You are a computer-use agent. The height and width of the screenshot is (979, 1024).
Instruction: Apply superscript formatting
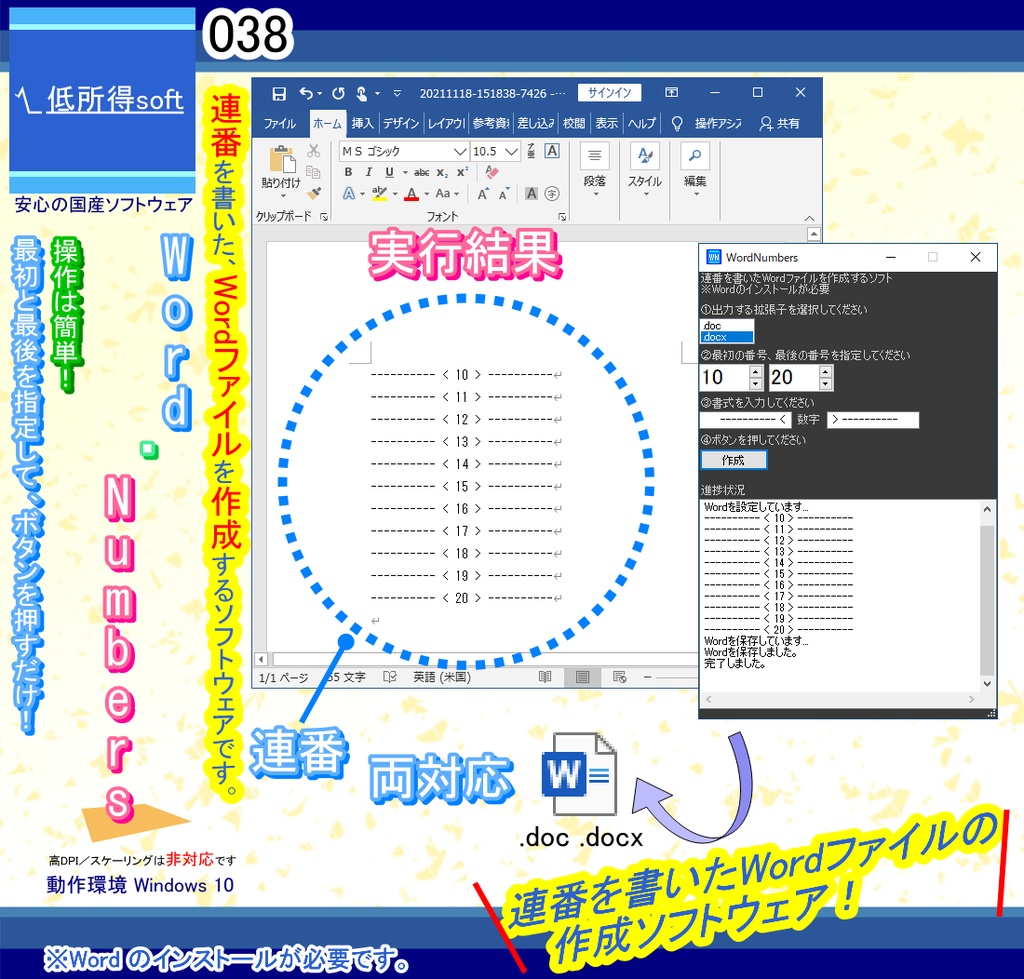coord(461,172)
